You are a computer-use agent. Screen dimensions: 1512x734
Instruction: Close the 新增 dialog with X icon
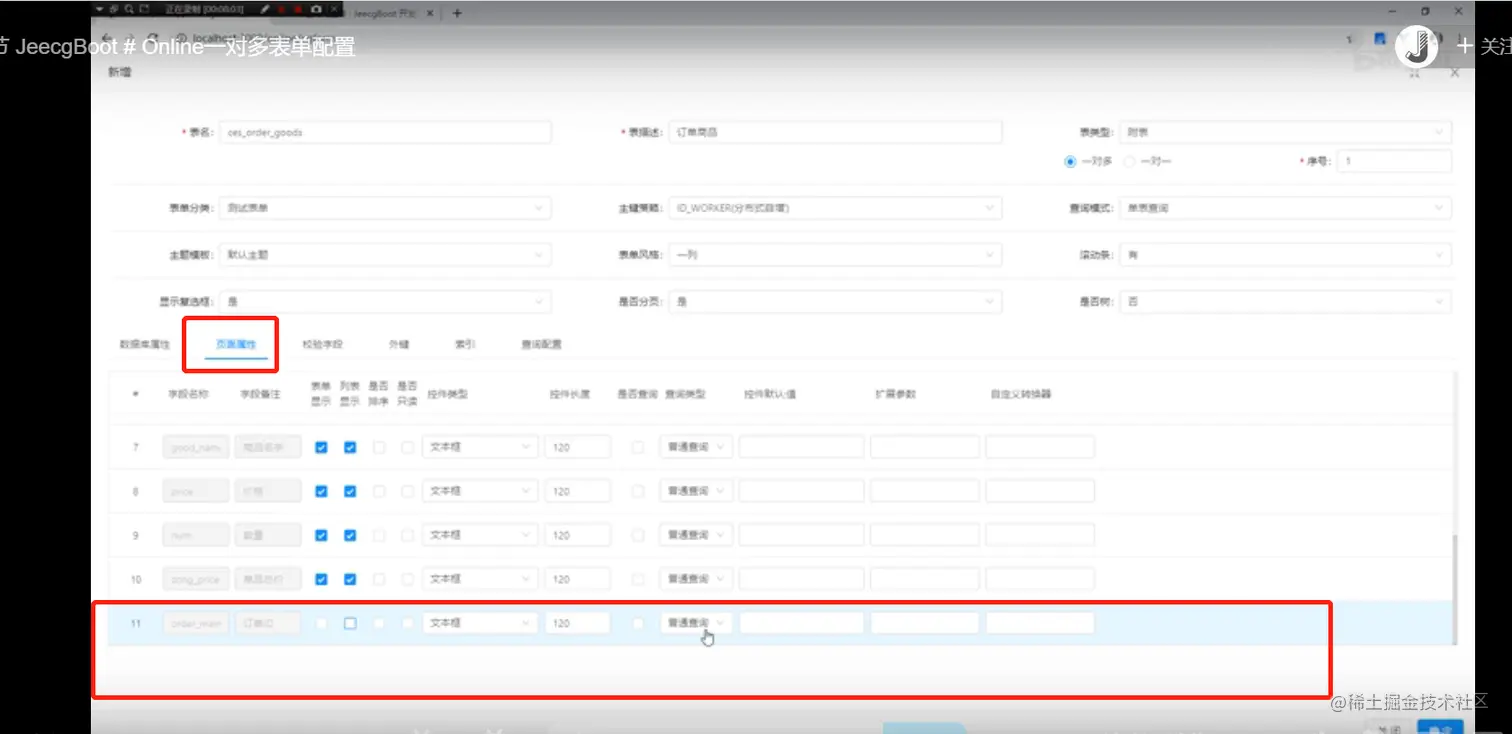[x=1454, y=73]
